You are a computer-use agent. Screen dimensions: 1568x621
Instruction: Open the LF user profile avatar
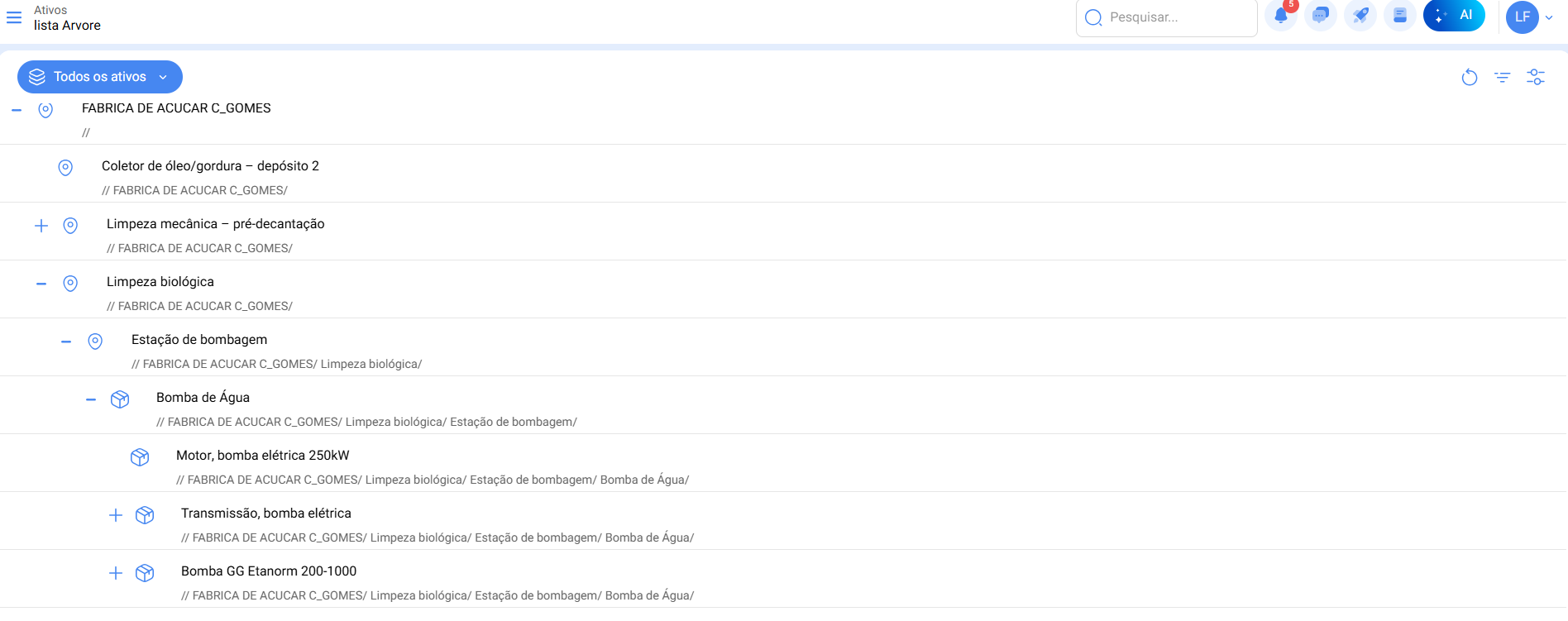(x=1523, y=17)
